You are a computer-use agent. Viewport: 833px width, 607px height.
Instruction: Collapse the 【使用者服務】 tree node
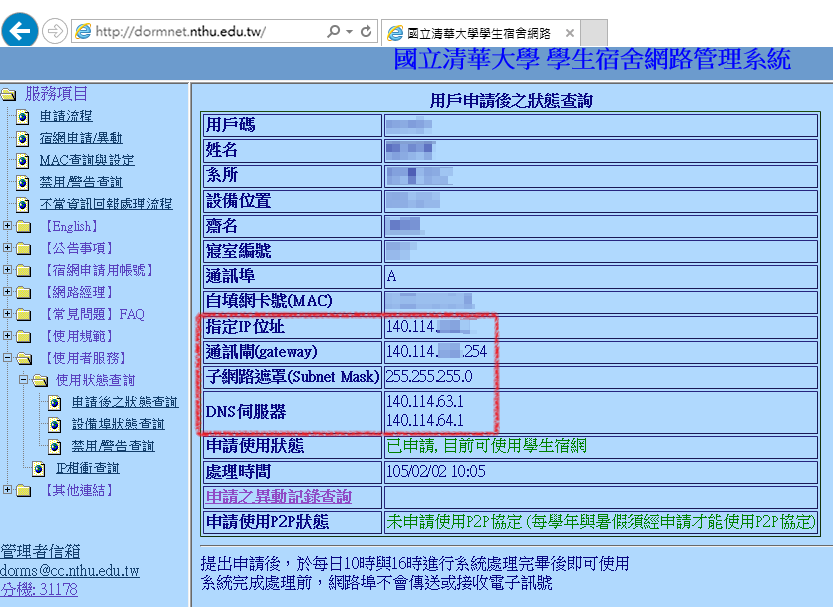click(8, 358)
